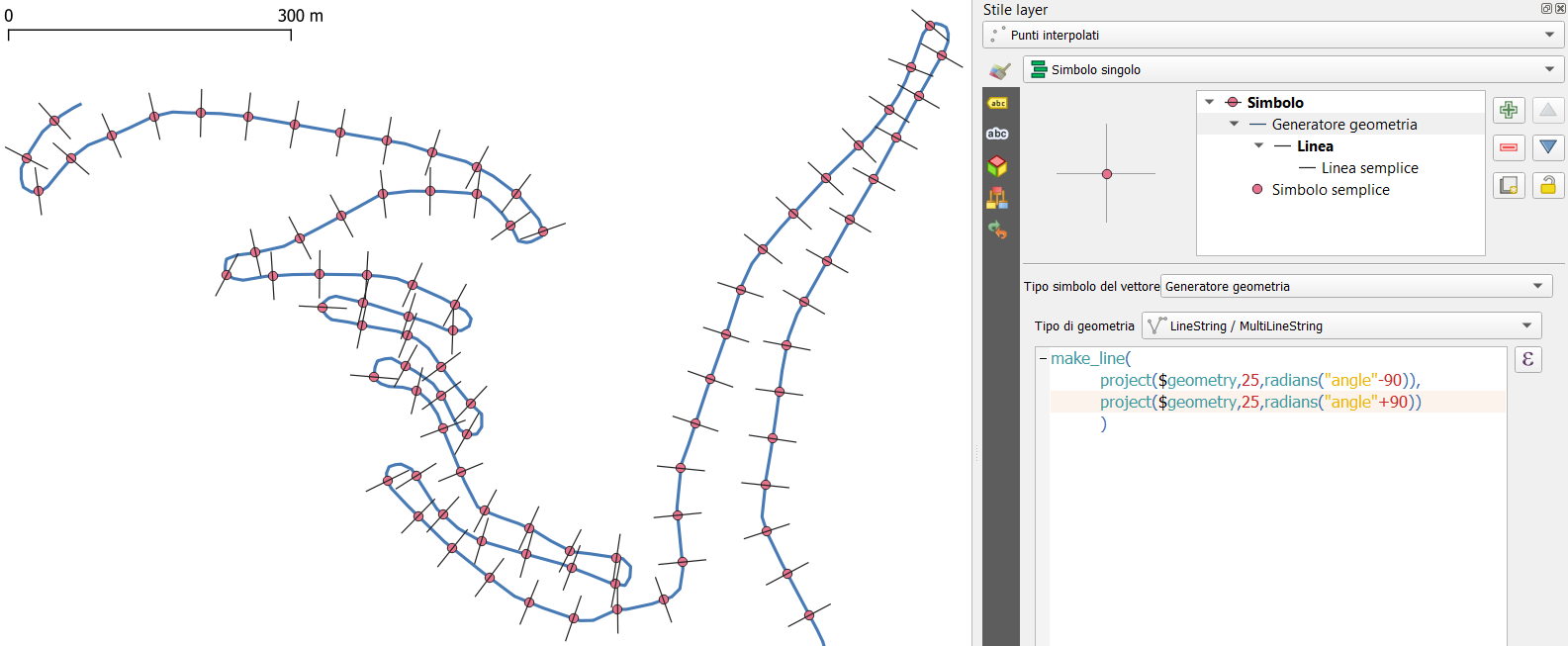Open the Masks tab (white abc icon)
Image resolution: width=1568 pixels, height=646 pixels.
click(x=997, y=134)
